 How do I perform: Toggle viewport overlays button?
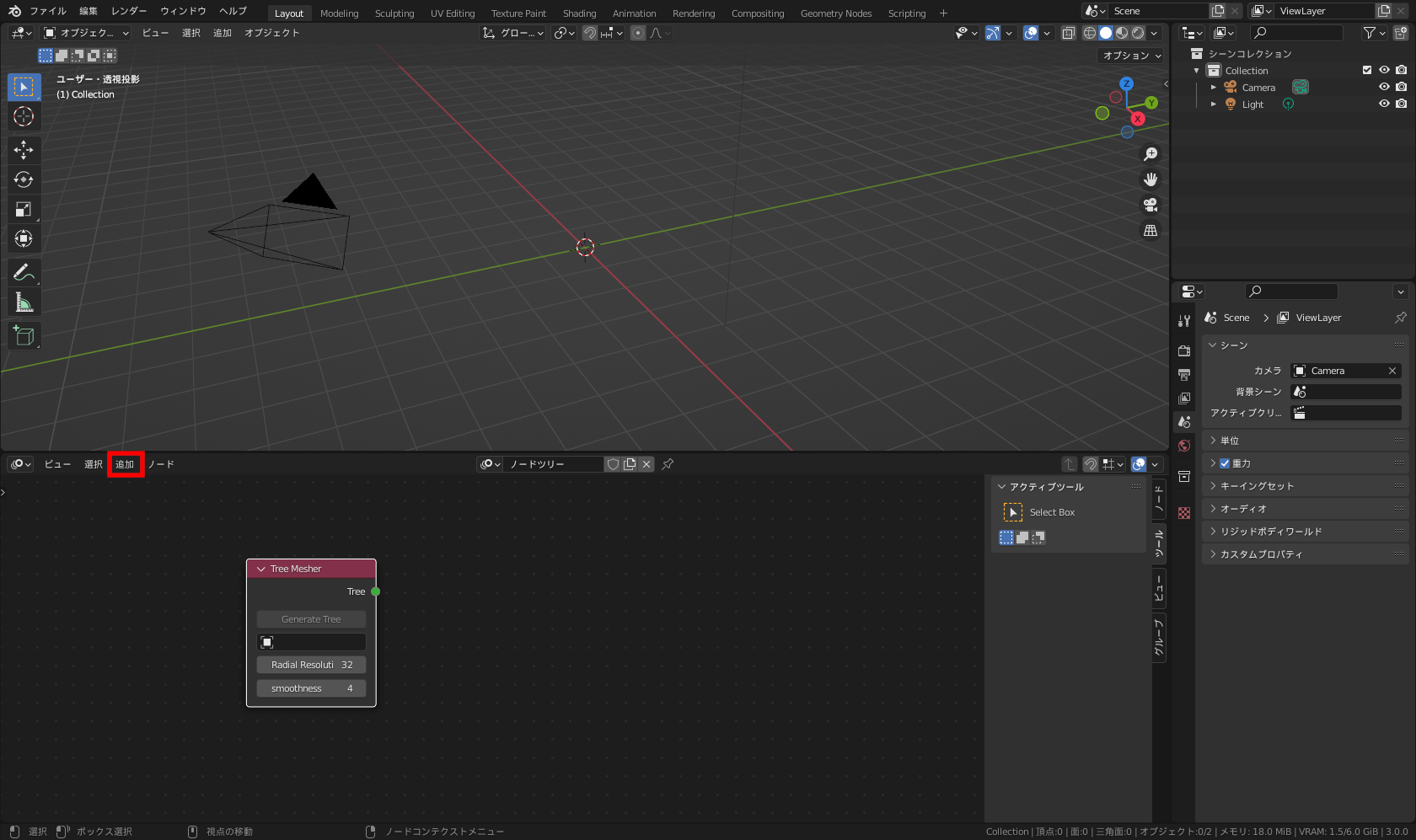tap(1031, 33)
